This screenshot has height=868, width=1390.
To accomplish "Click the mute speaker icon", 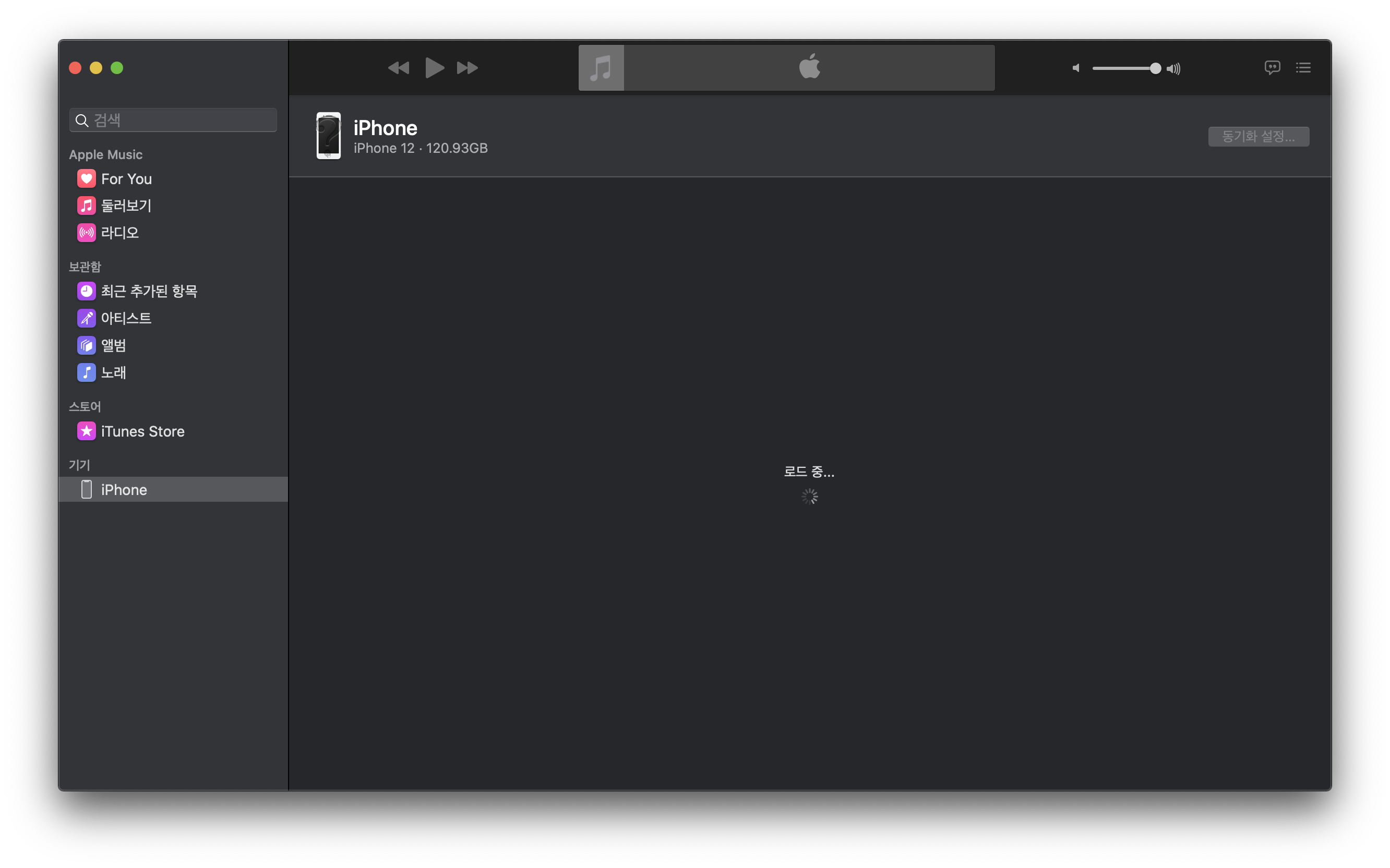I will point(1076,68).
